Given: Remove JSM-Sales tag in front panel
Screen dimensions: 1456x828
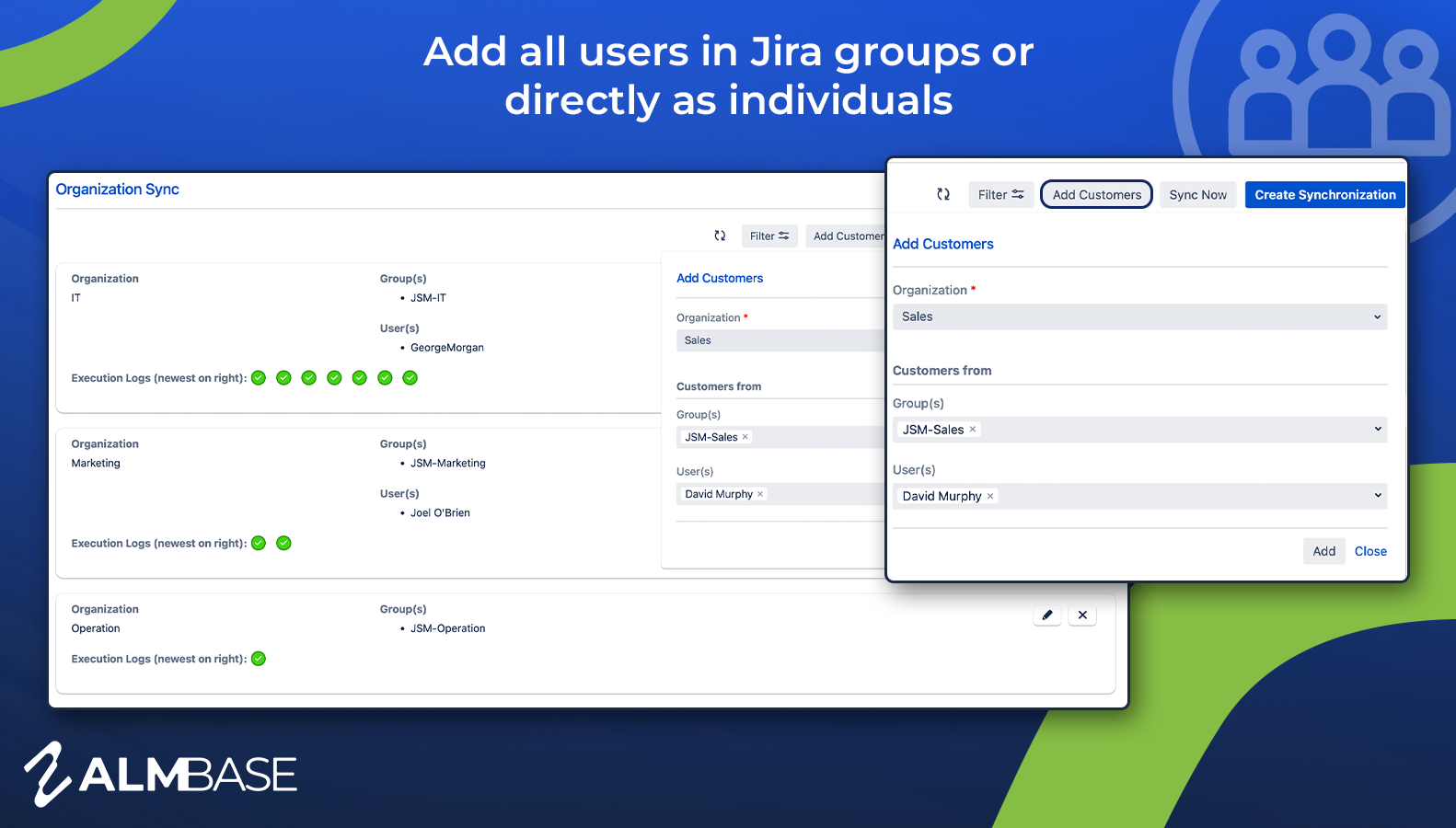Looking at the screenshot, I should (973, 429).
